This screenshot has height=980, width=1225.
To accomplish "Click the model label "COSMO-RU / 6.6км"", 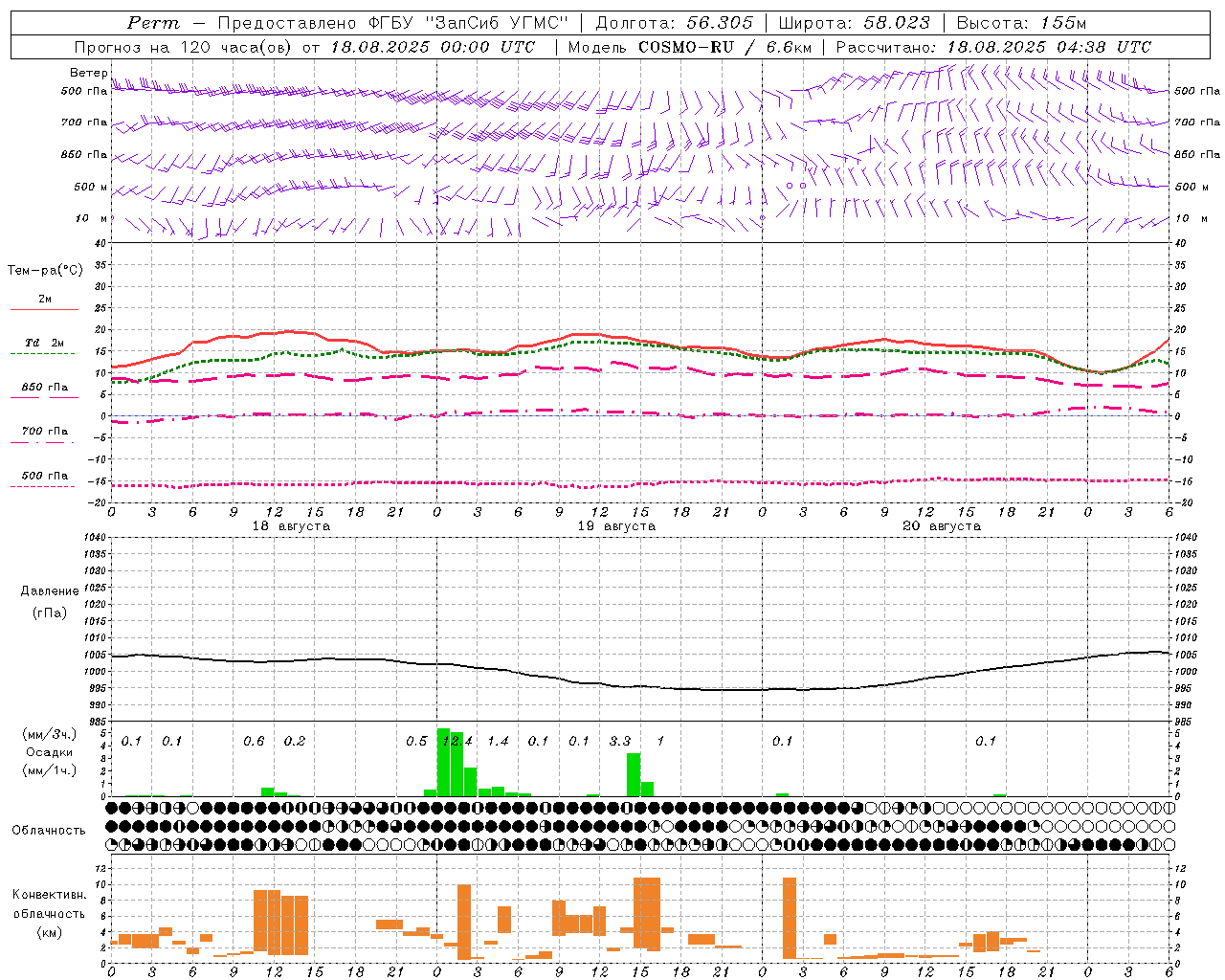I will click(x=725, y=47).
